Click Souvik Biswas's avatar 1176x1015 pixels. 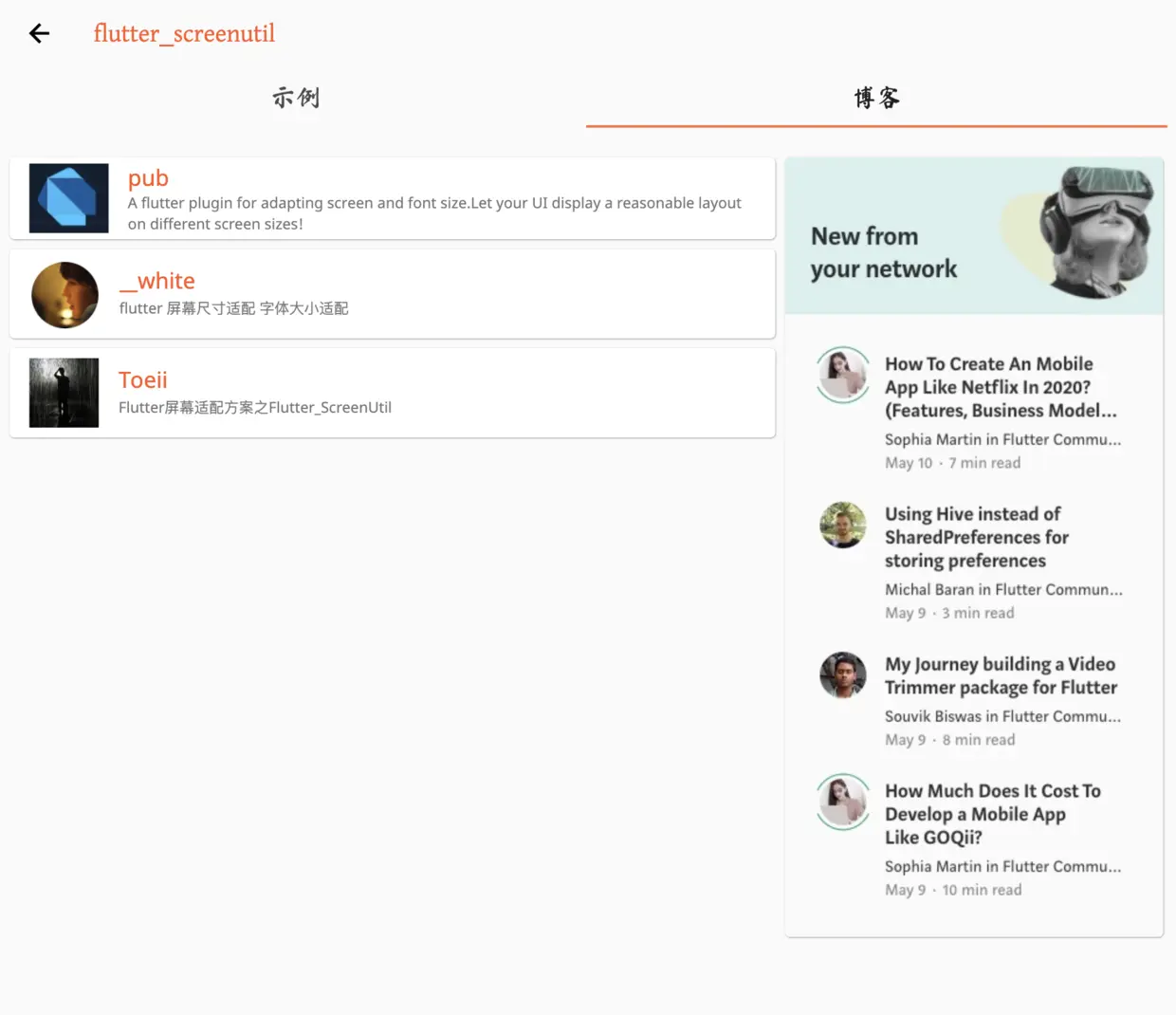(843, 674)
